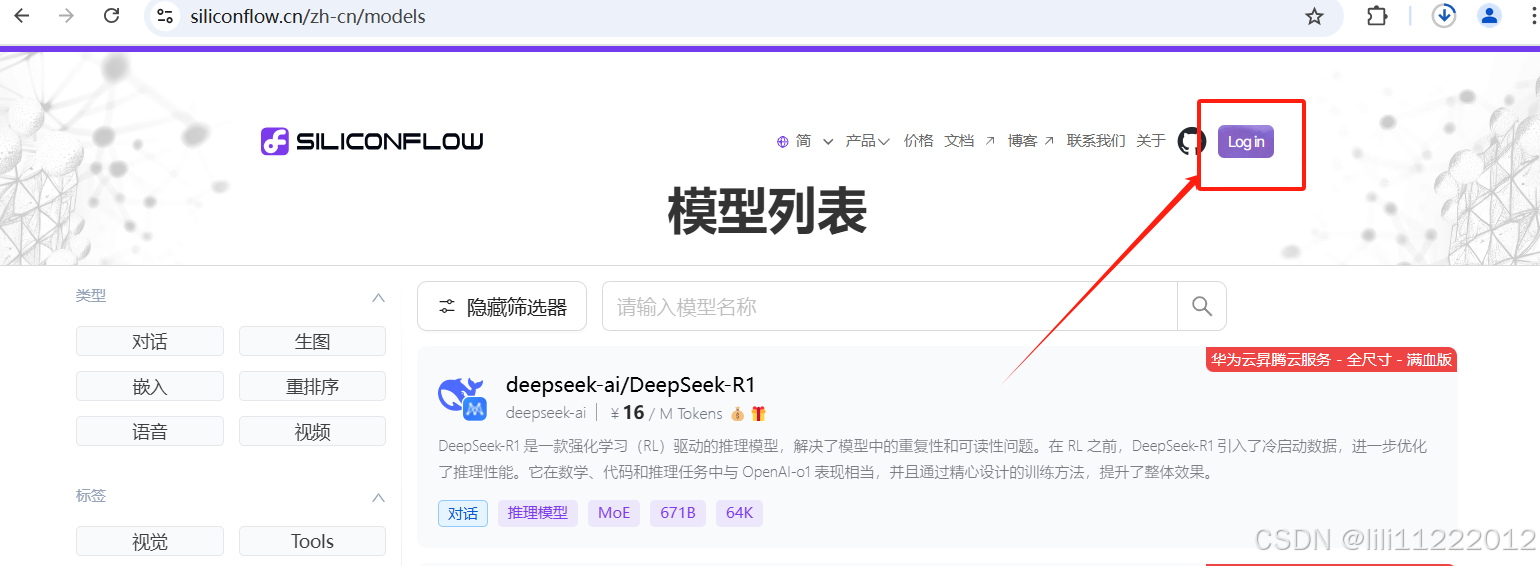Go to 联系我们
This screenshot has width=1540, height=566.
click(1096, 141)
